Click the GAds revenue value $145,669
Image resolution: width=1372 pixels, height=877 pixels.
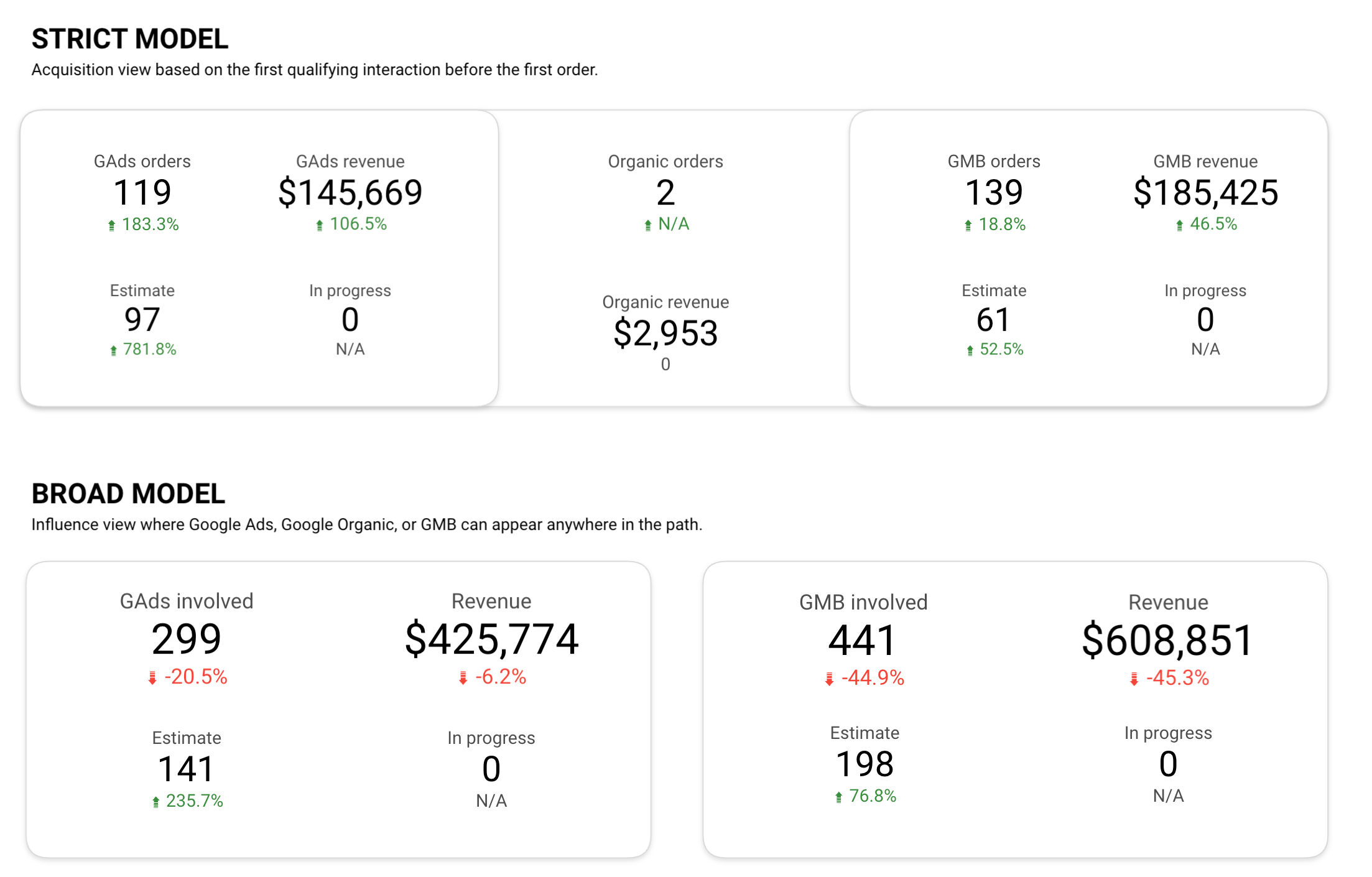(x=350, y=192)
